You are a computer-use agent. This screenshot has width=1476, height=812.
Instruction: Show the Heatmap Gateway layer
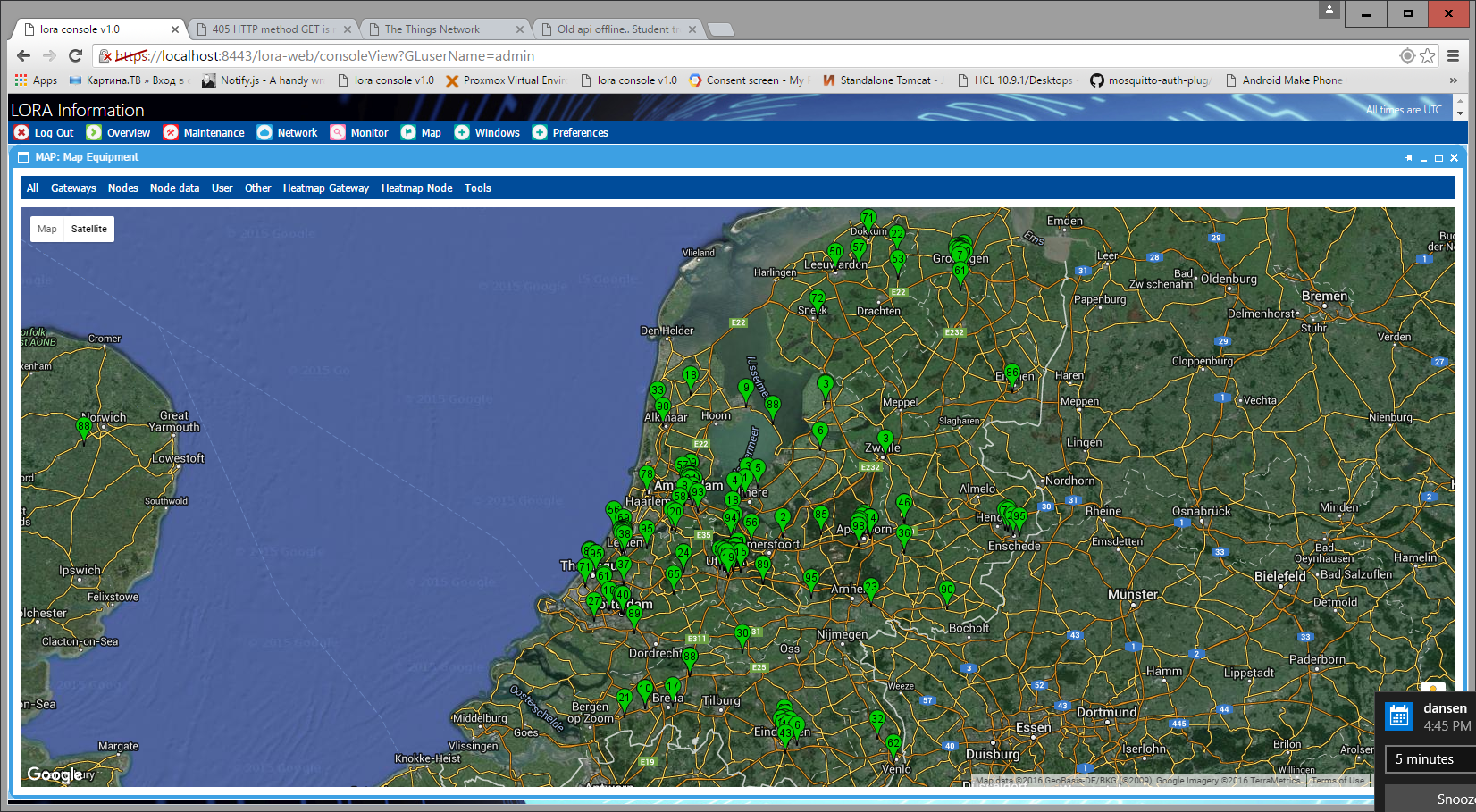coord(326,188)
